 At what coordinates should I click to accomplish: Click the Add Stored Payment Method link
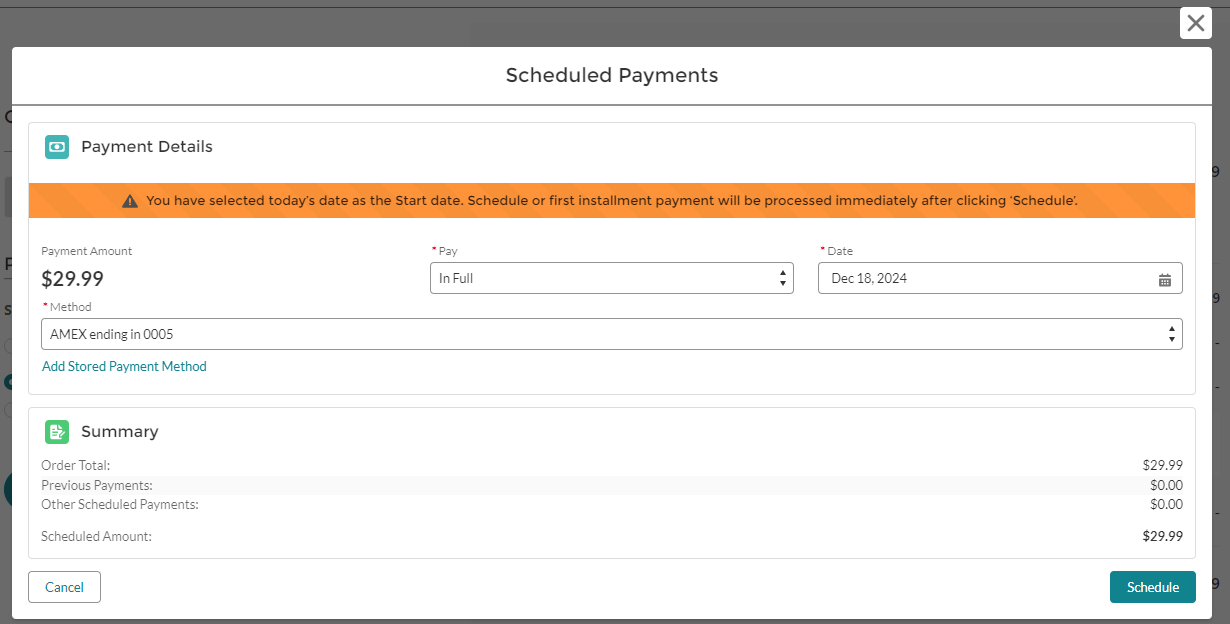coord(124,366)
